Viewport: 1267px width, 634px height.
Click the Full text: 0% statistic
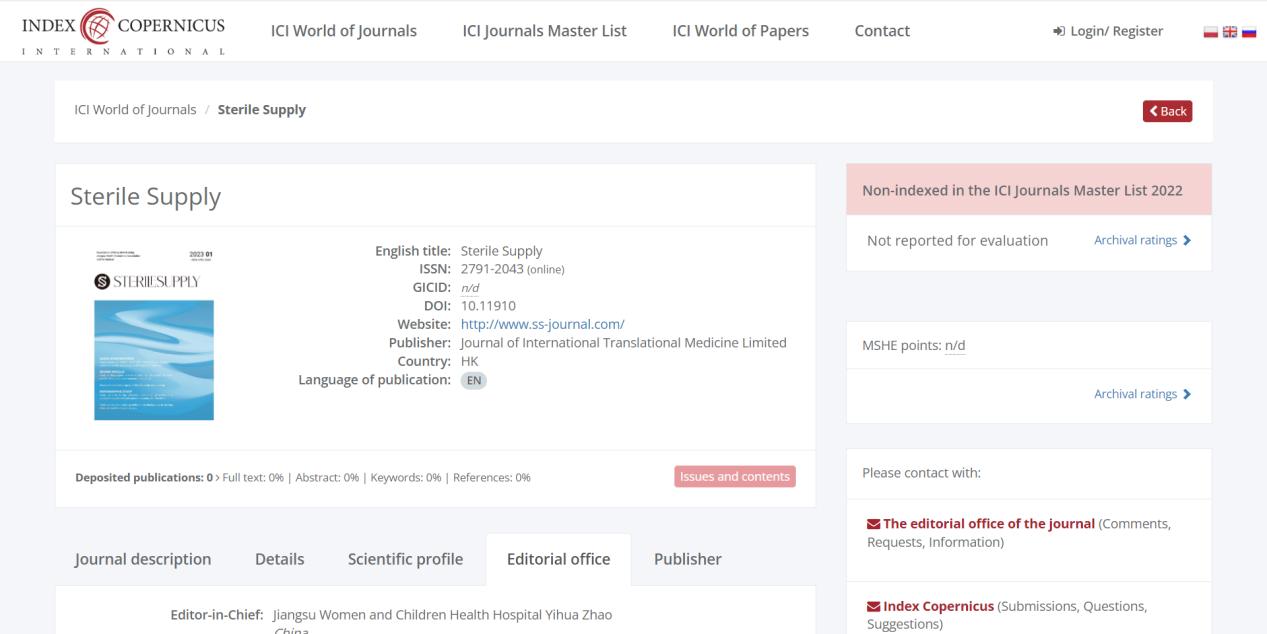pyautogui.click(x=254, y=477)
